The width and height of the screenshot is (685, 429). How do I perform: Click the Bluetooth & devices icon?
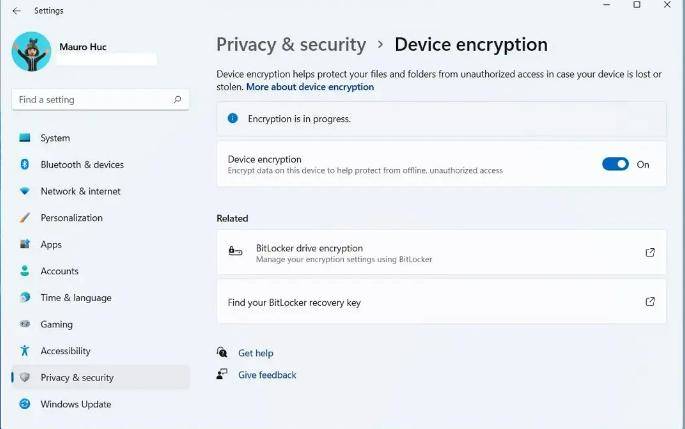(25, 164)
